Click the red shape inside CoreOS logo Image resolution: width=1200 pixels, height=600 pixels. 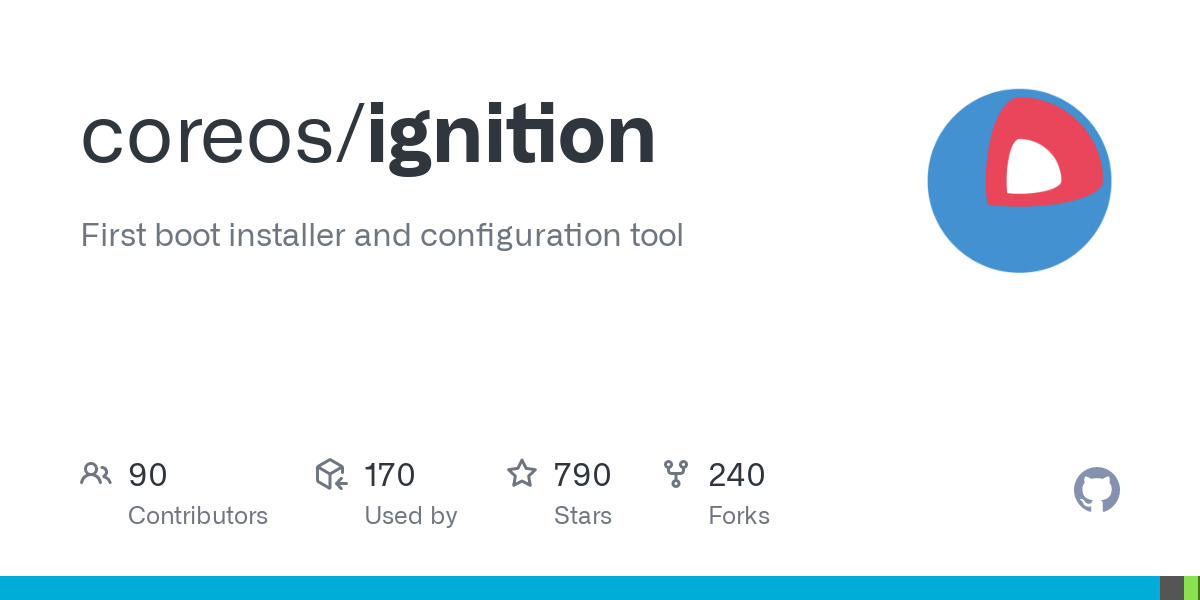point(1043,152)
